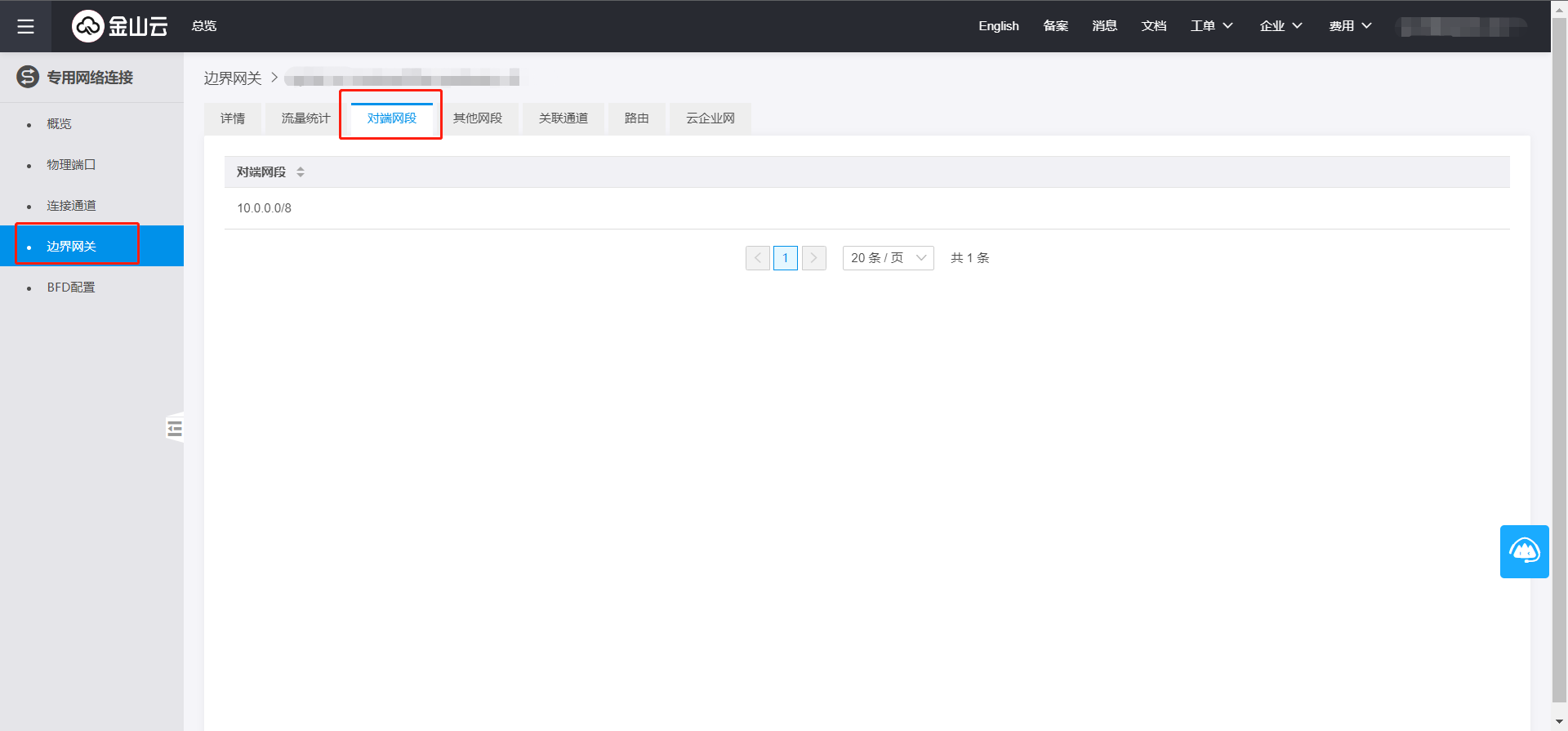Open the 消息 link
This screenshot has width=1568, height=731.
(1105, 26)
